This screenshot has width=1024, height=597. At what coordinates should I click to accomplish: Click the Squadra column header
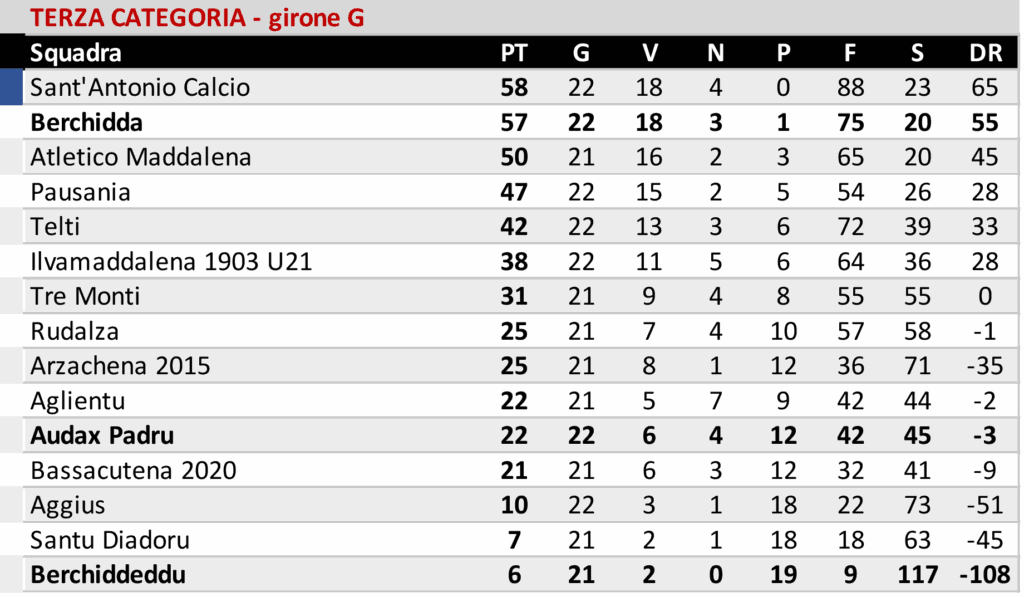click(x=76, y=53)
